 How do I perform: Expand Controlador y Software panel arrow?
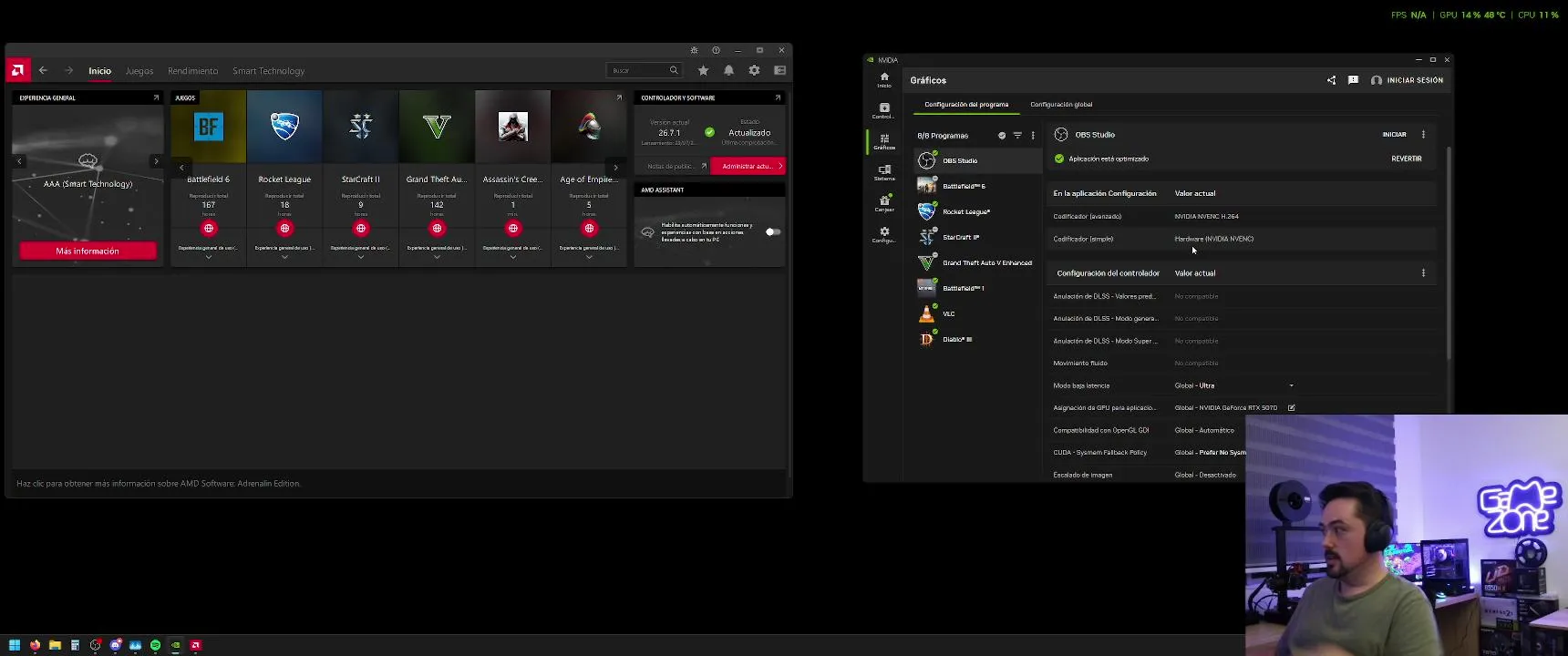pos(778,97)
